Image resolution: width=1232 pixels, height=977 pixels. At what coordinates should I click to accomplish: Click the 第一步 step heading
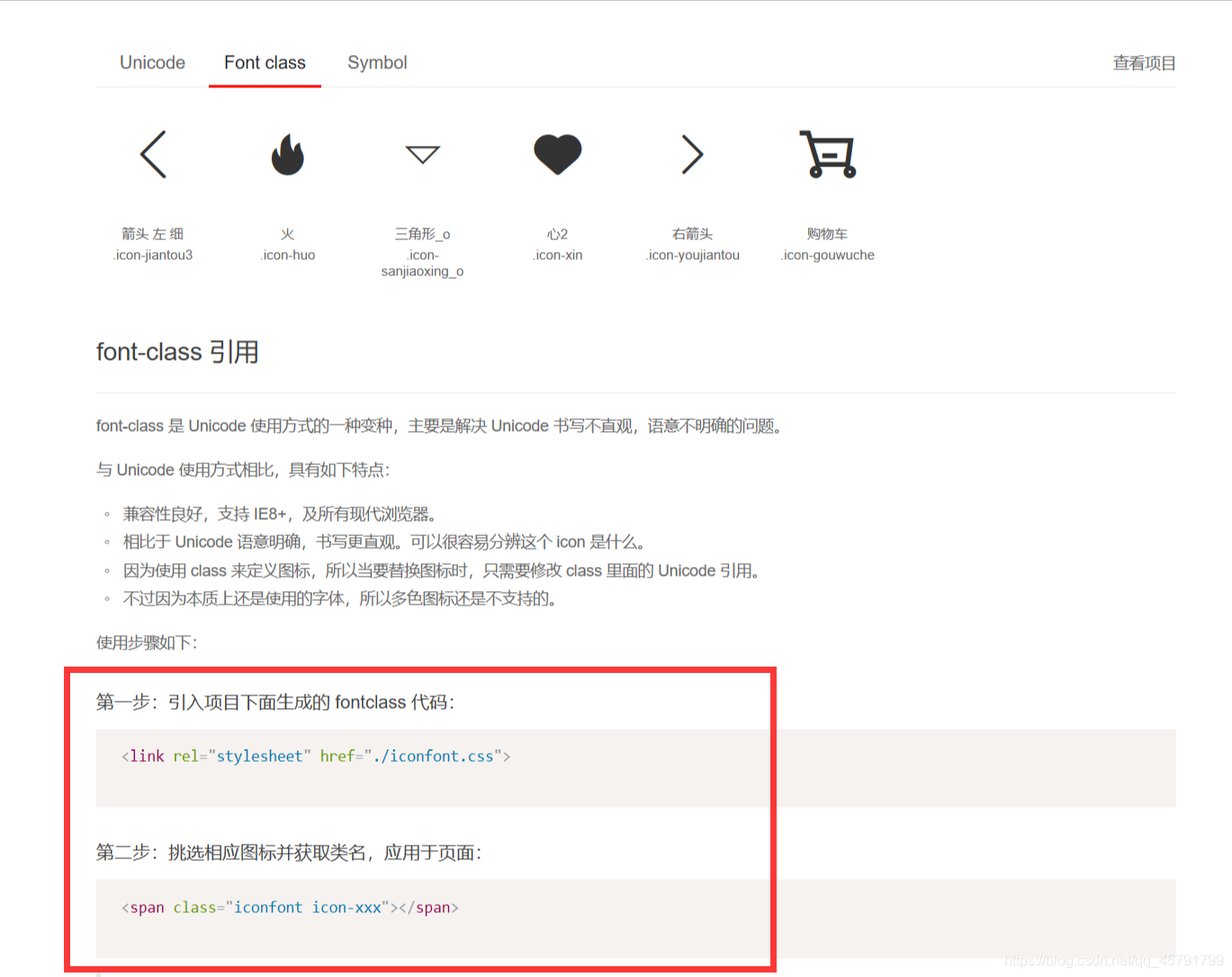click(x=275, y=702)
